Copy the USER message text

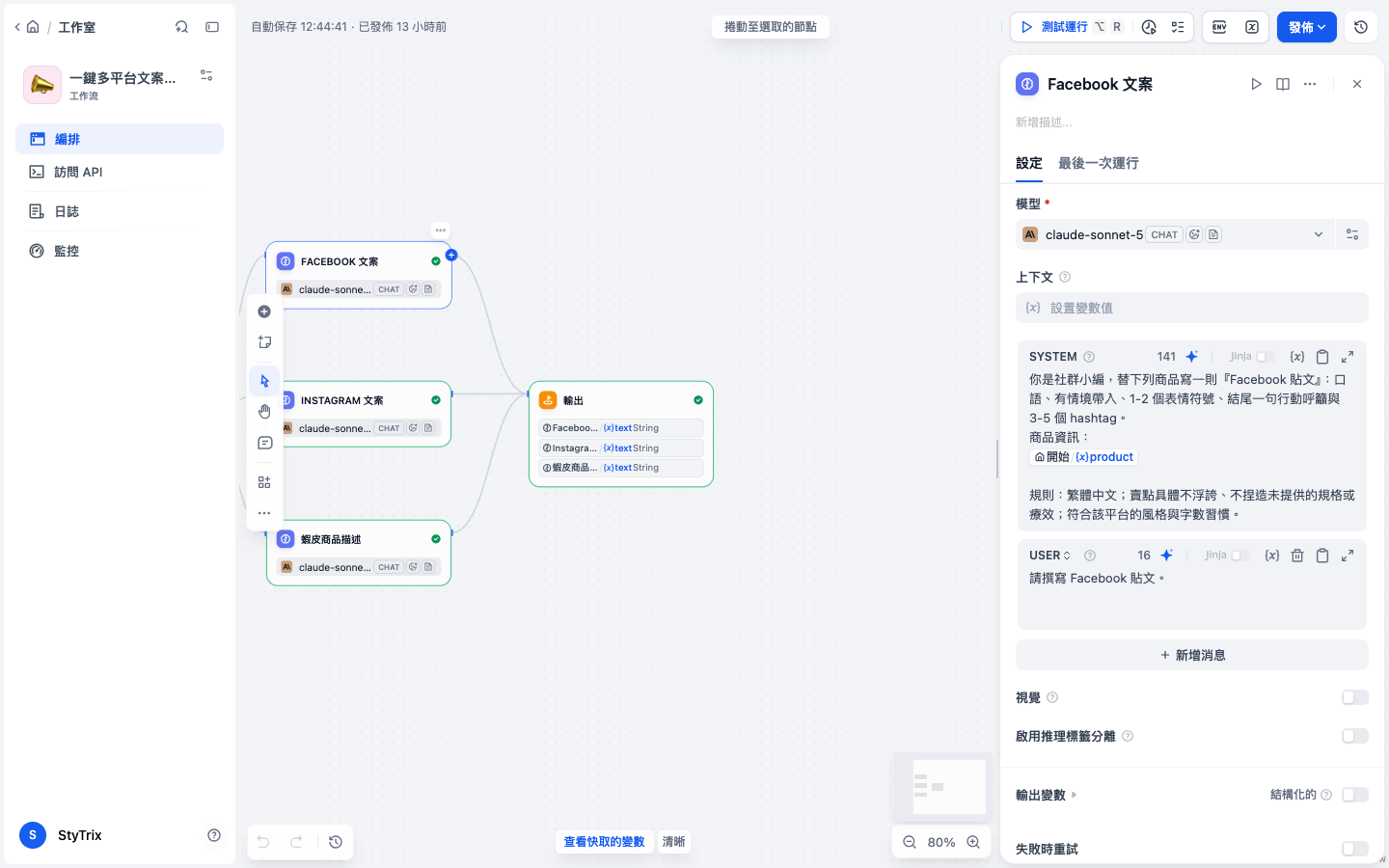(1322, 555)
